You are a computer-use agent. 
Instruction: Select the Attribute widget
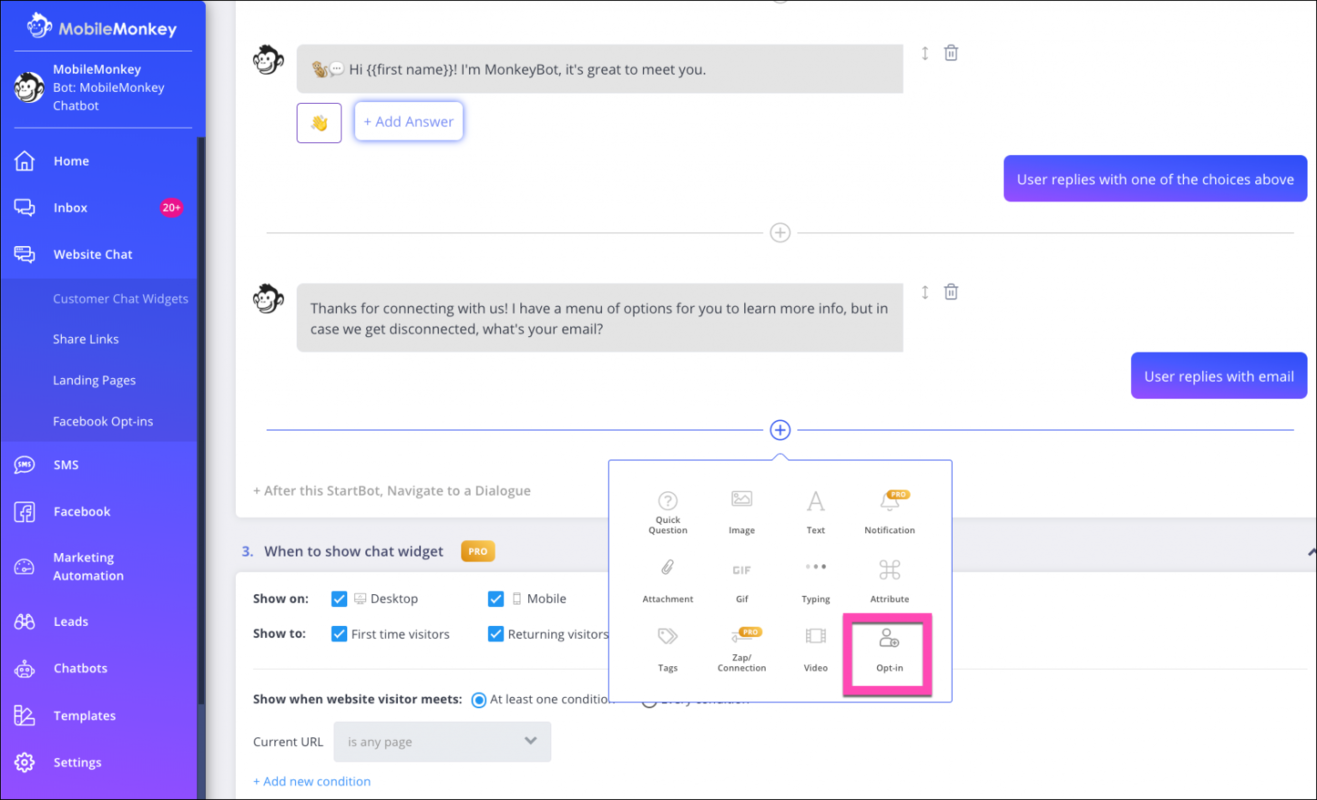coord(889,581)
